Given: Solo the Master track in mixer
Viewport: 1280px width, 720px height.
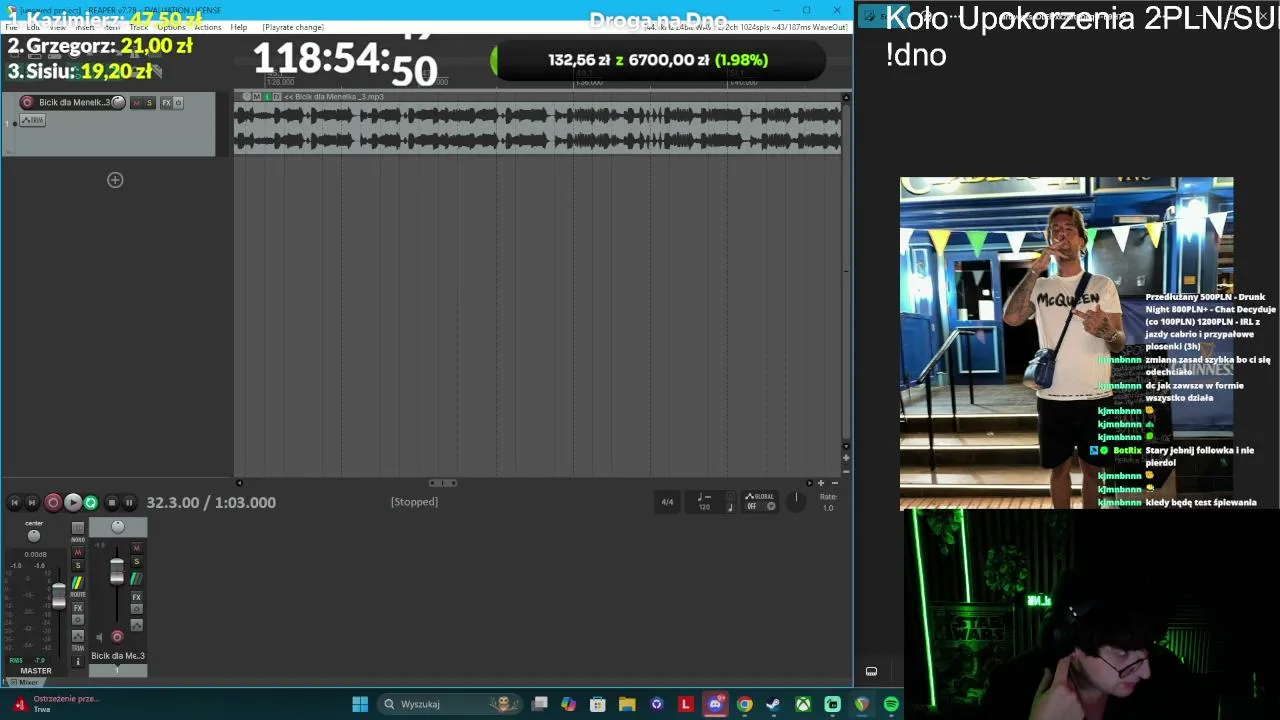Looking at the screenshot, I should (78, 566).
